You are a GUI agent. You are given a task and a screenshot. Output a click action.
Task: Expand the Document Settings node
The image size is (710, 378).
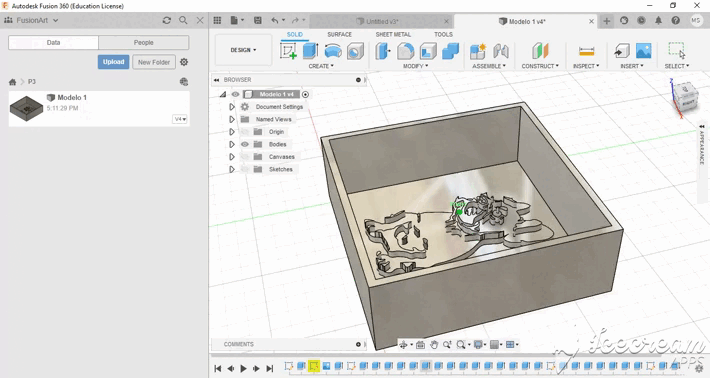232,107
